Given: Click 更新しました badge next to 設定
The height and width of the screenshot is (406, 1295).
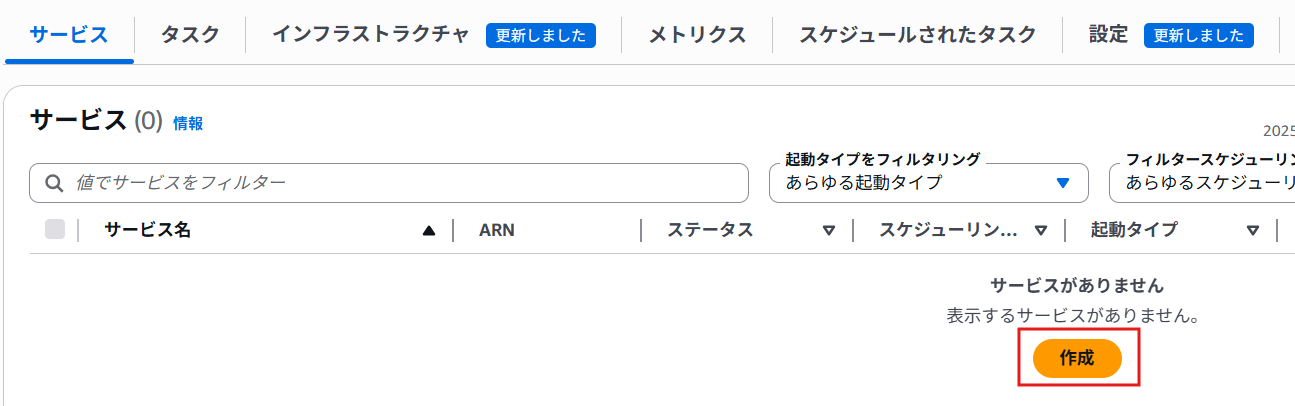Looking at the screenshot, I should pos(1199,36).
